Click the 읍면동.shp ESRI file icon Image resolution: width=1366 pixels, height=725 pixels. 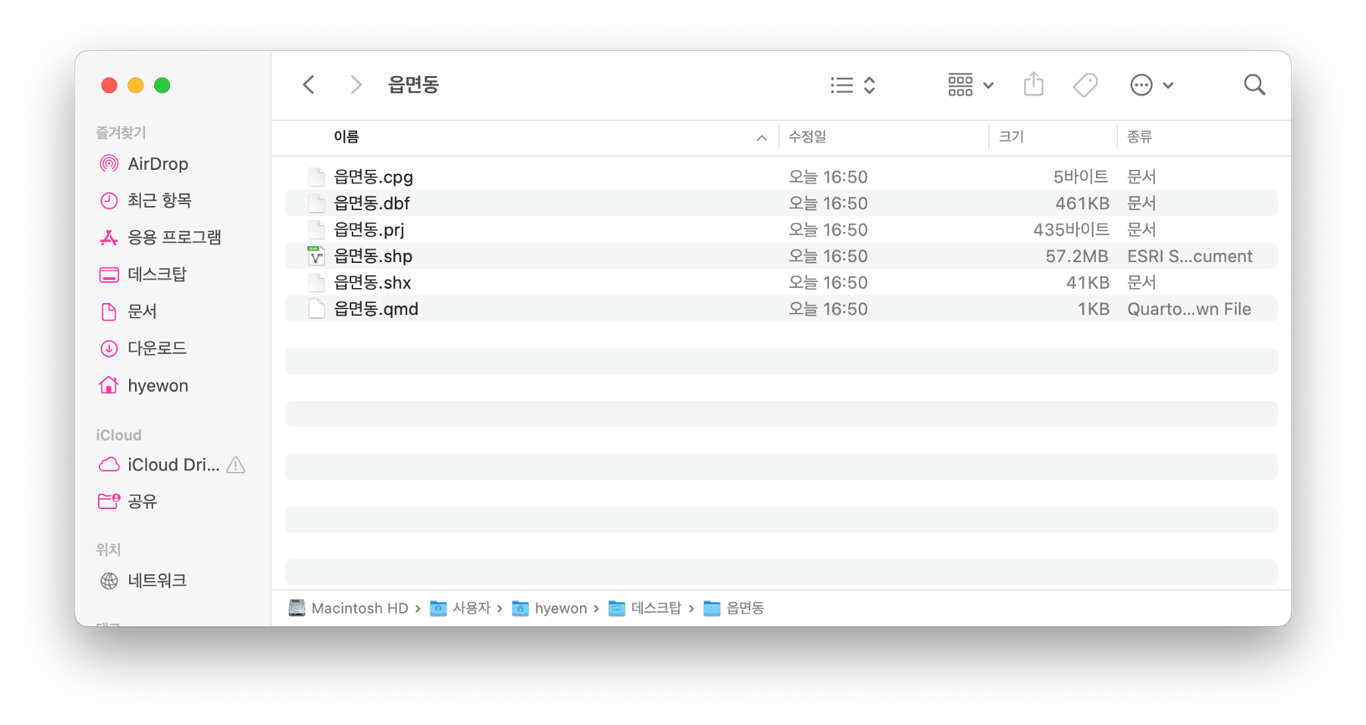click(316, 256)
